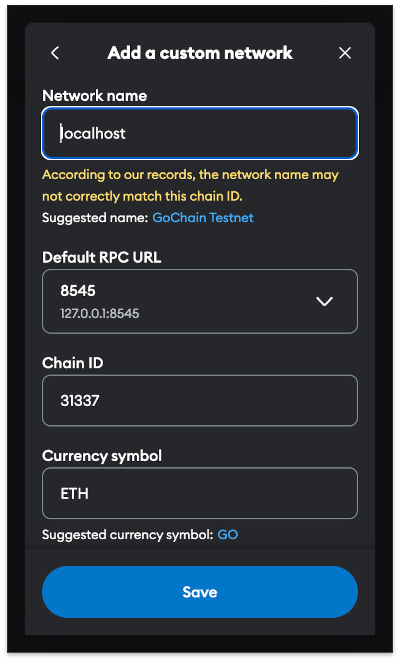Focus the Network name field containing localhost

click(x=200, y=133)
